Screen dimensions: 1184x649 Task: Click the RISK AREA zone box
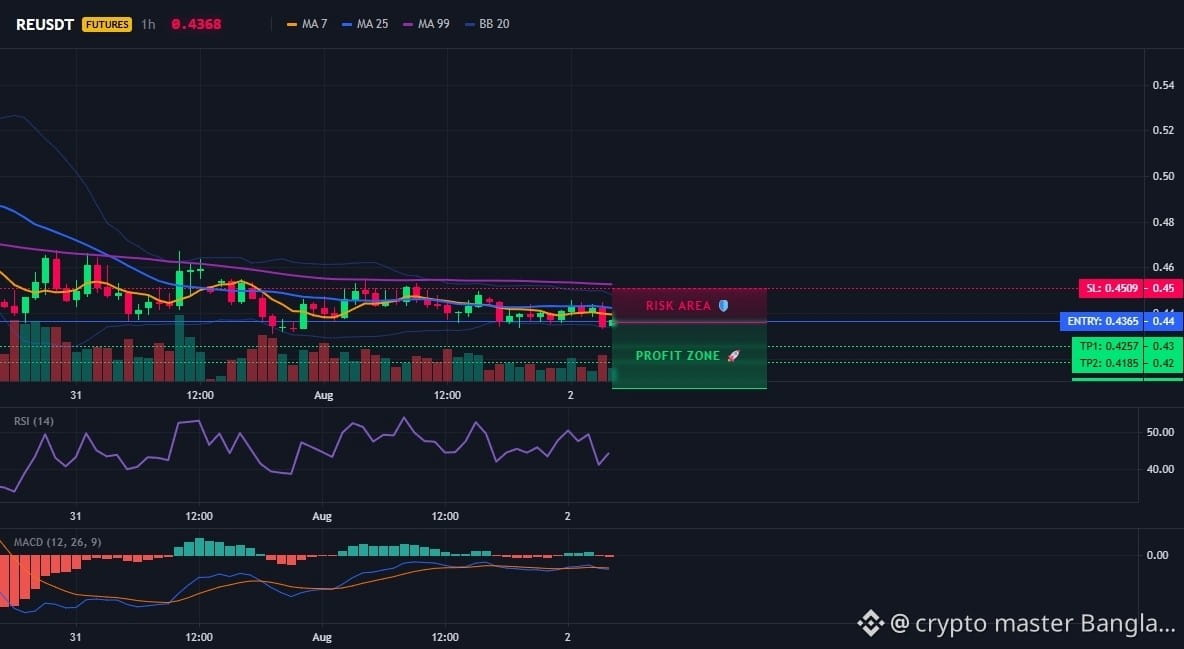point(689,305)
